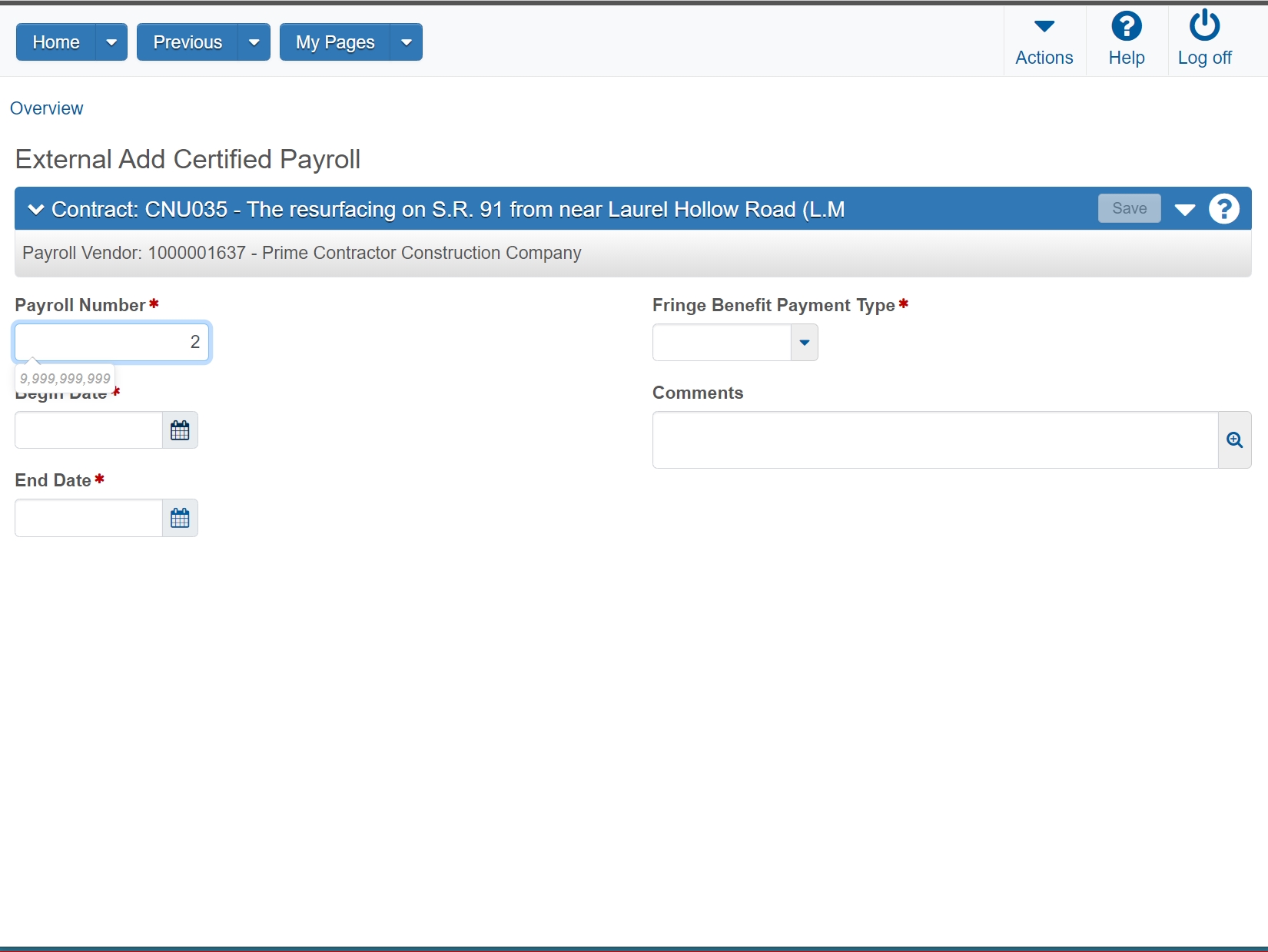Click into the Comments text box
This screenshot has height=952, width=1268.
935,440
